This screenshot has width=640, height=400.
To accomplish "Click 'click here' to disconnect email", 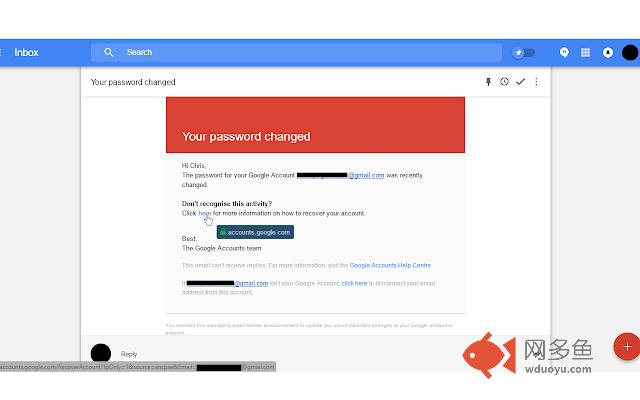I will coord(354,283).
